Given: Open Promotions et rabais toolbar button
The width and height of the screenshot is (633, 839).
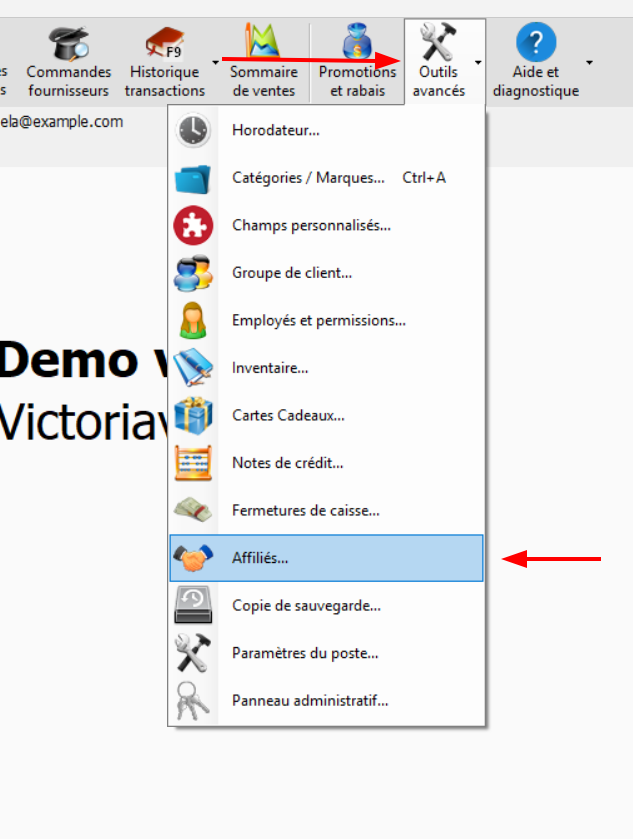Looking at the screenshot, I should point(357,62).
